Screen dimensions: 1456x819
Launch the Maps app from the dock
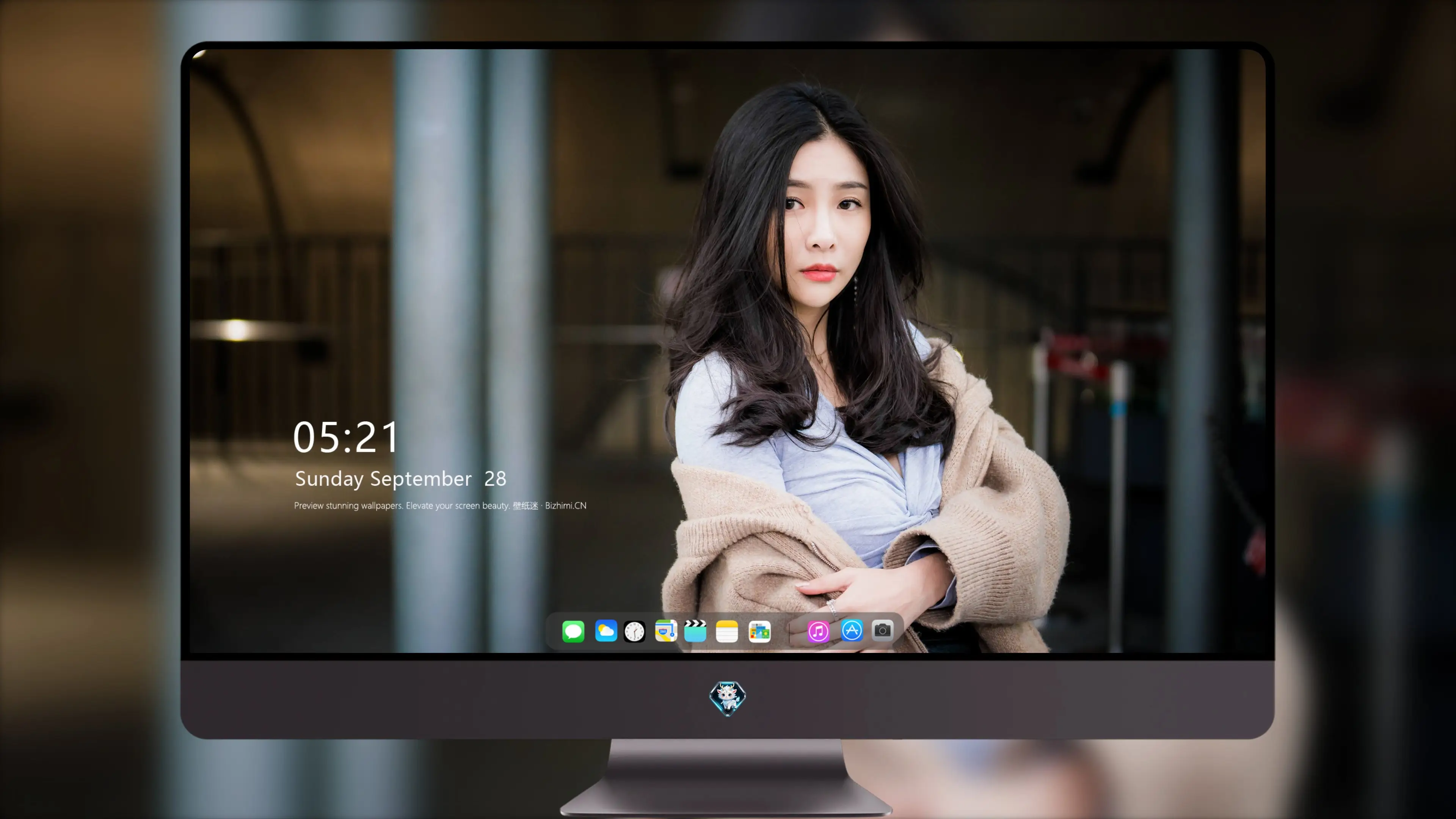pos(666,631)
